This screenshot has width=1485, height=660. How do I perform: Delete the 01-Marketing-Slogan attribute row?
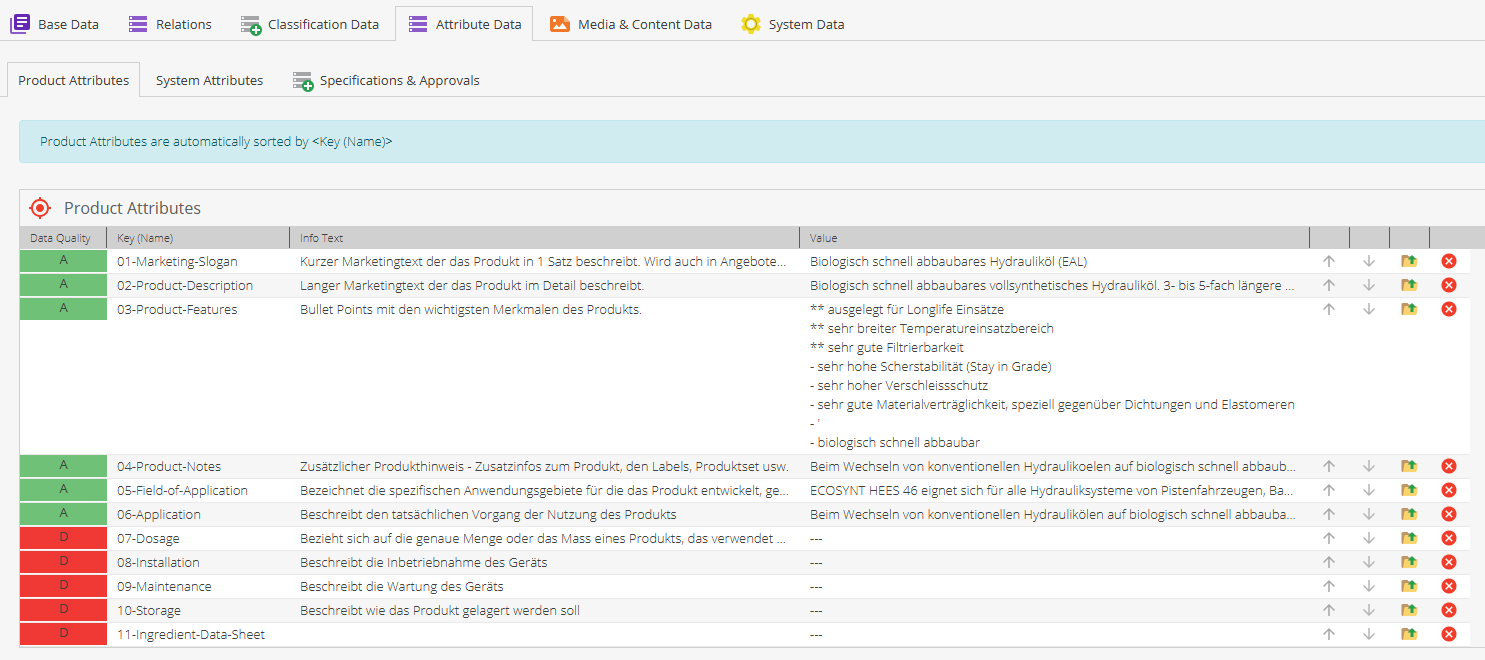point(1448,261)
